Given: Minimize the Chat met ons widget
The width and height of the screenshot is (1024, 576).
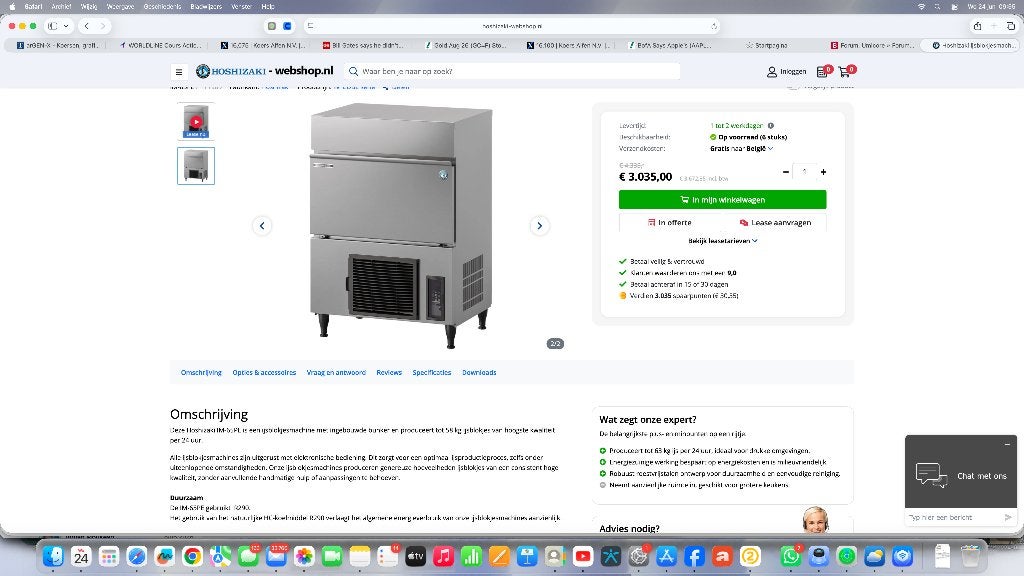Looking at the screenshot, I should click(x=1007, y=444).
